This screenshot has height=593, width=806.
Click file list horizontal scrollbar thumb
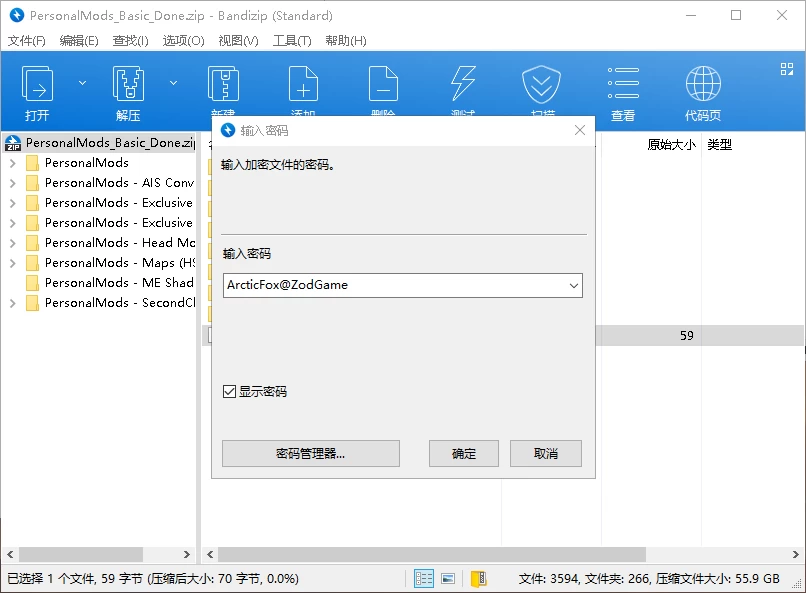(432, 554)
